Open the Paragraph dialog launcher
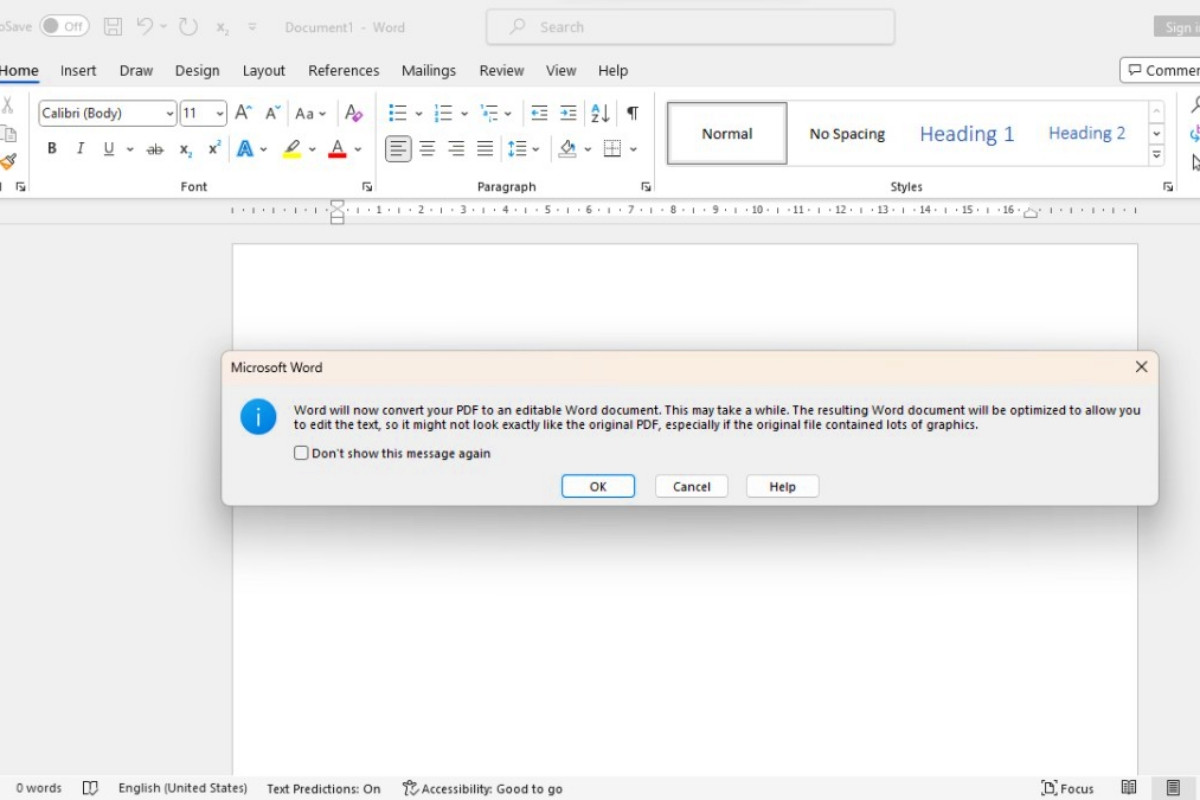 [x=646, y=187]
